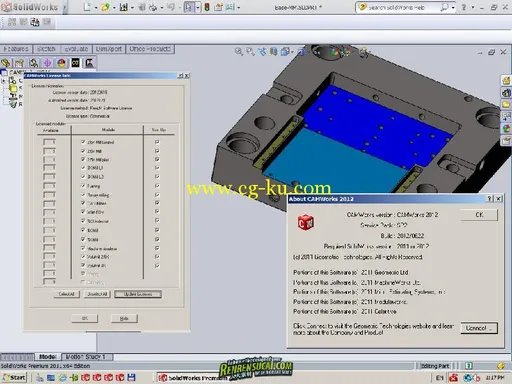Toggle the Machine simulation module checkbox

pyautogui.click(x=83, y=248)
